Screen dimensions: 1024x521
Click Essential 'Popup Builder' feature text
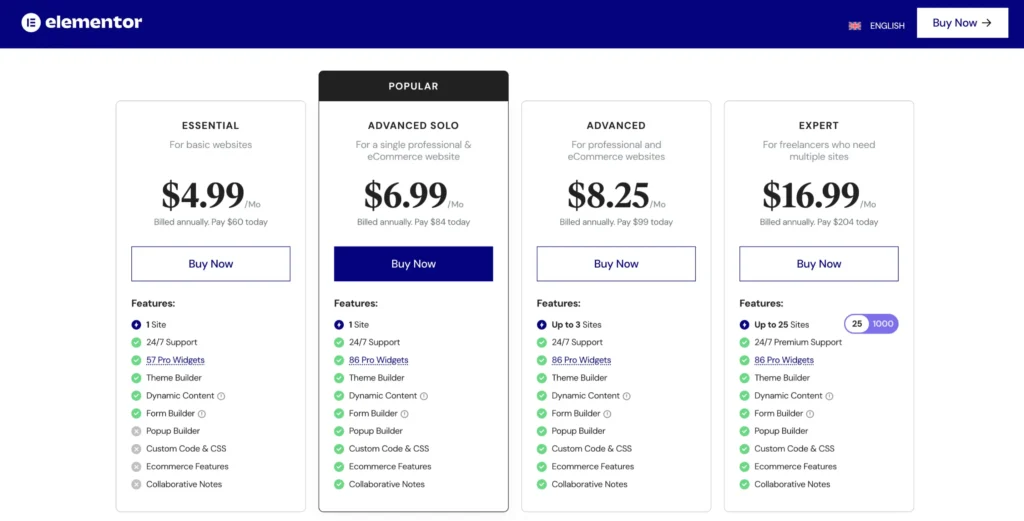coord(173,431)
